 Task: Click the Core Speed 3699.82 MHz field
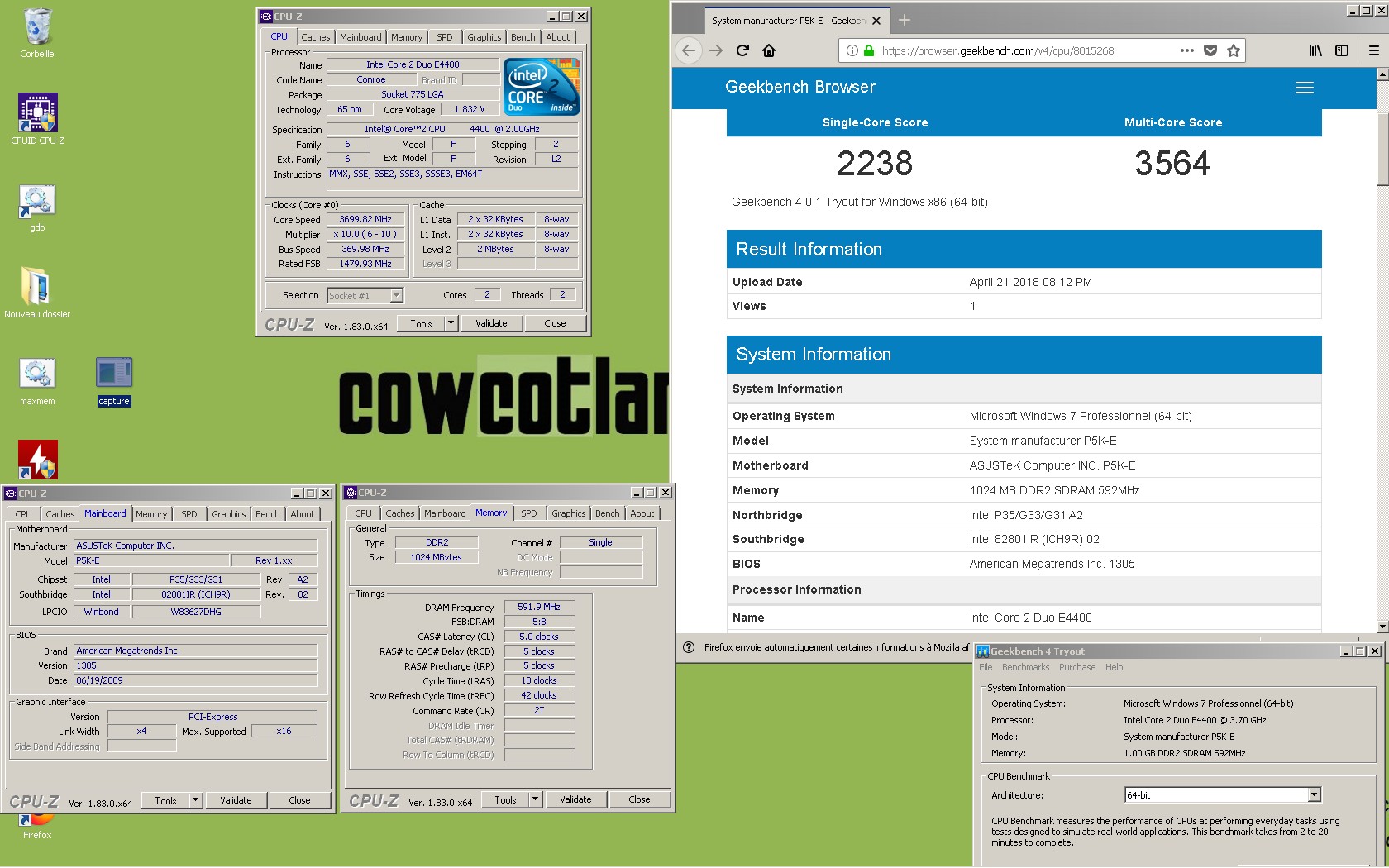(365, 219)
